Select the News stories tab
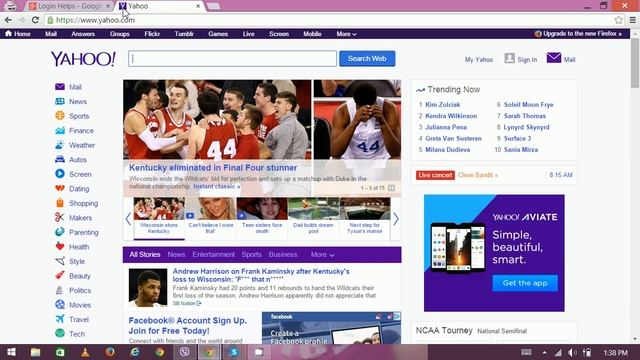Image resolution: width=640 pixels, height=360 pixels. click(x=176, y=255)
